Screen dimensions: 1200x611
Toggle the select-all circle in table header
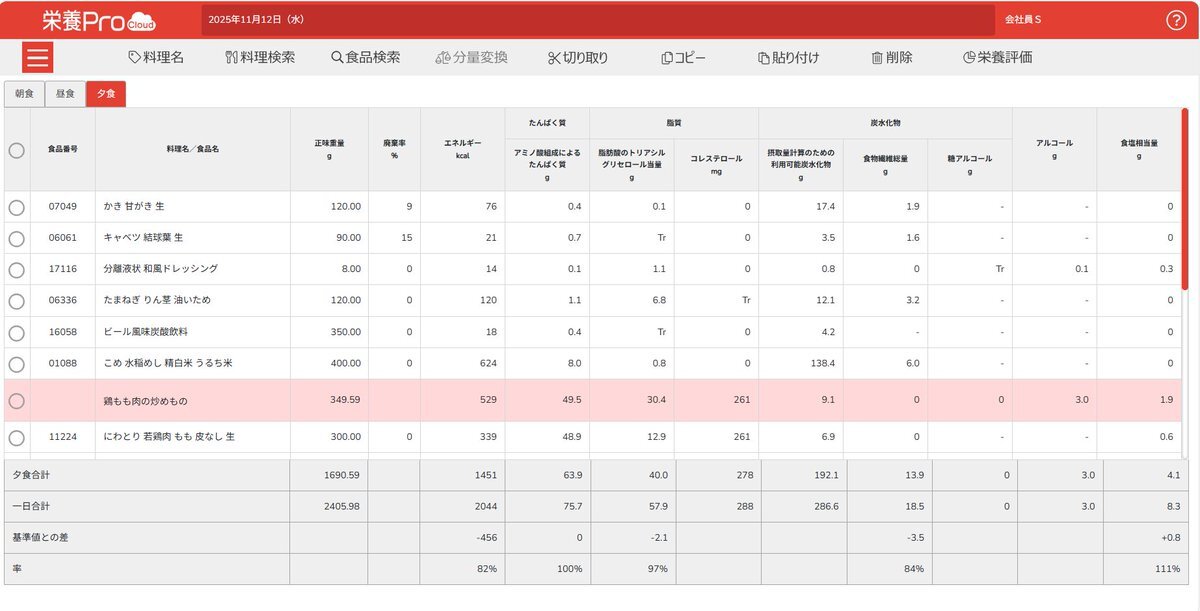tap(16, 150)
